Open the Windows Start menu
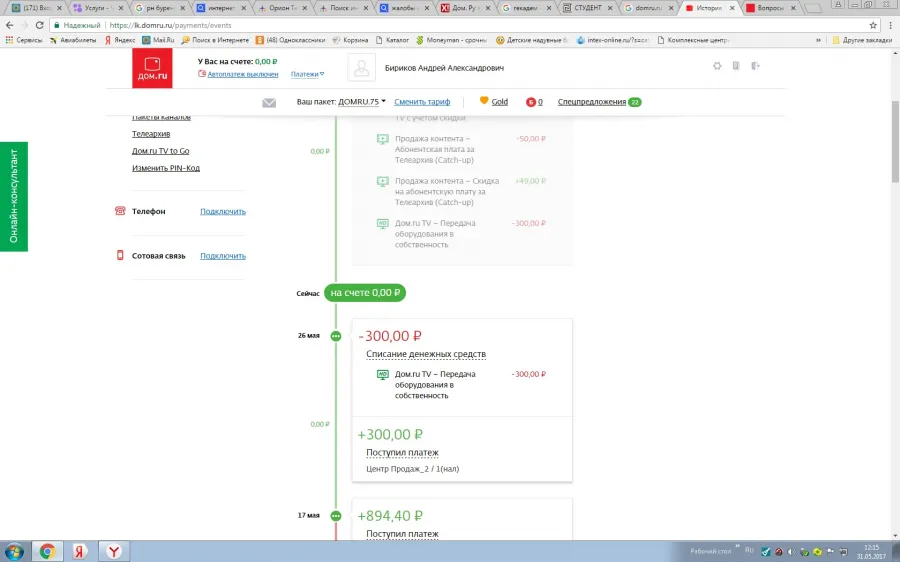 (14, 552)
